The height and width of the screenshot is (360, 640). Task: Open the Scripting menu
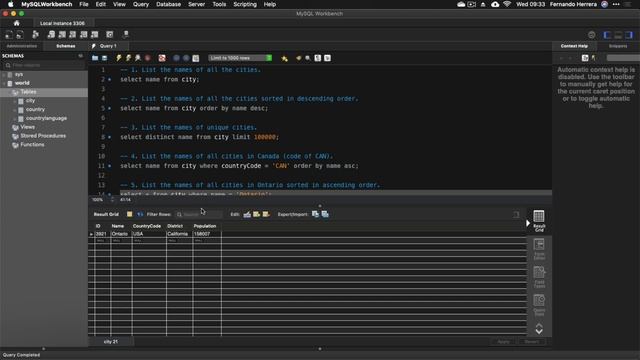pyautogui.click(x=245, y=4)
